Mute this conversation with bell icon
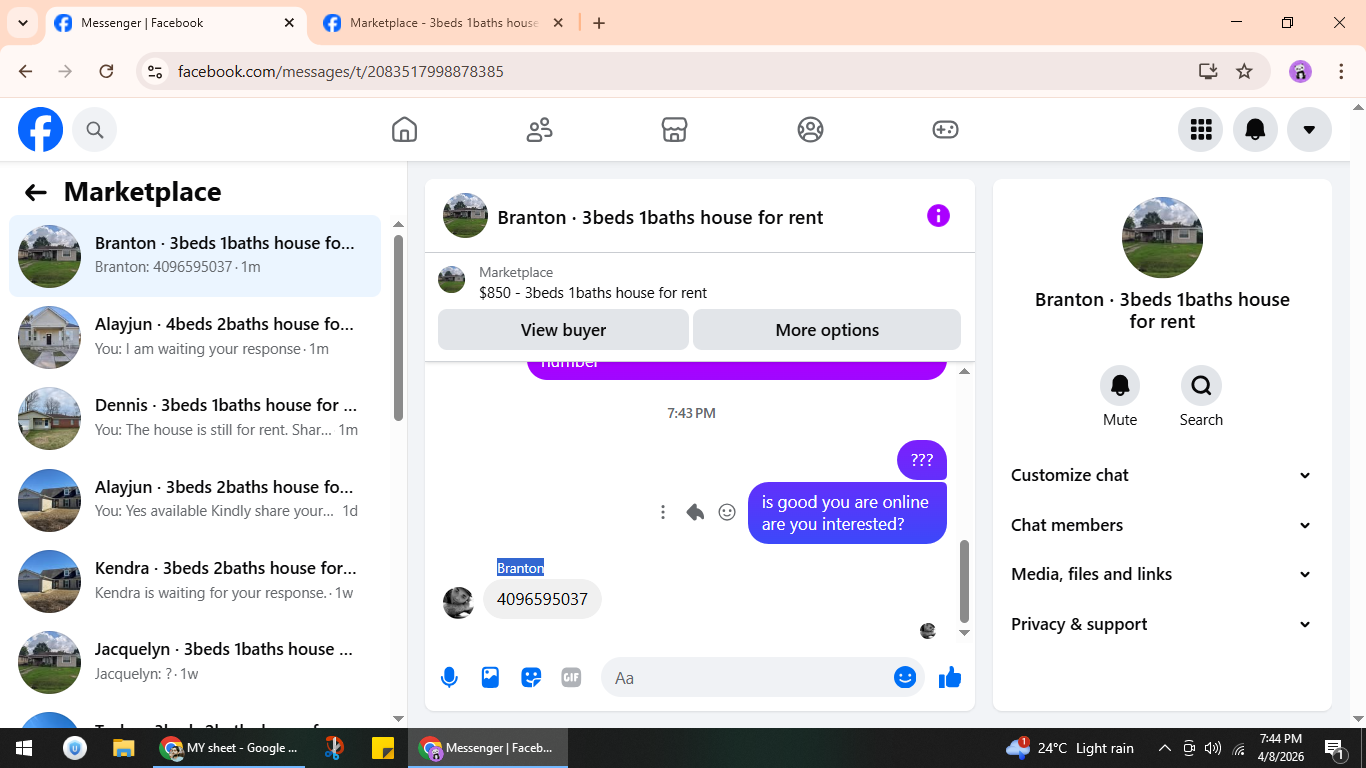1366x768 pixels. click(1120, 385)
